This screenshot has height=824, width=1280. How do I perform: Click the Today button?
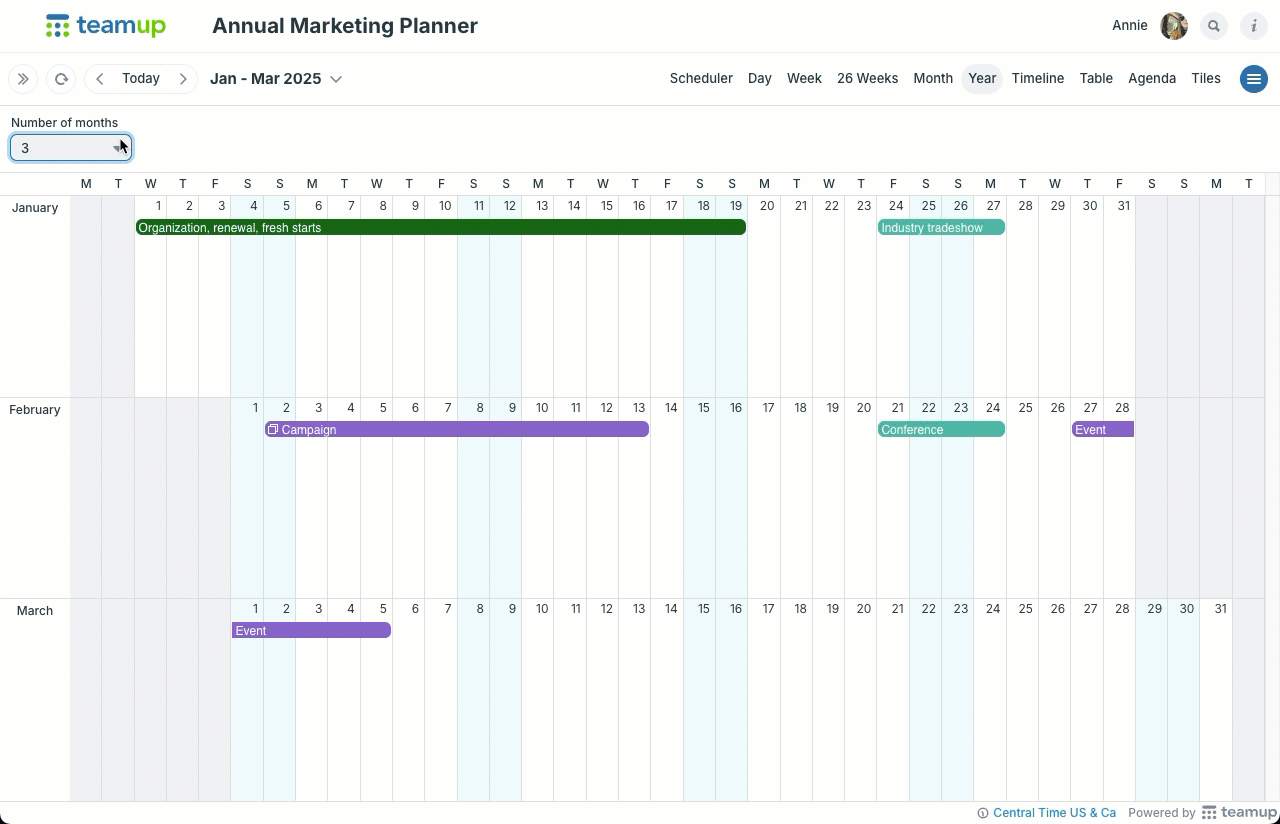coord(141,79)
